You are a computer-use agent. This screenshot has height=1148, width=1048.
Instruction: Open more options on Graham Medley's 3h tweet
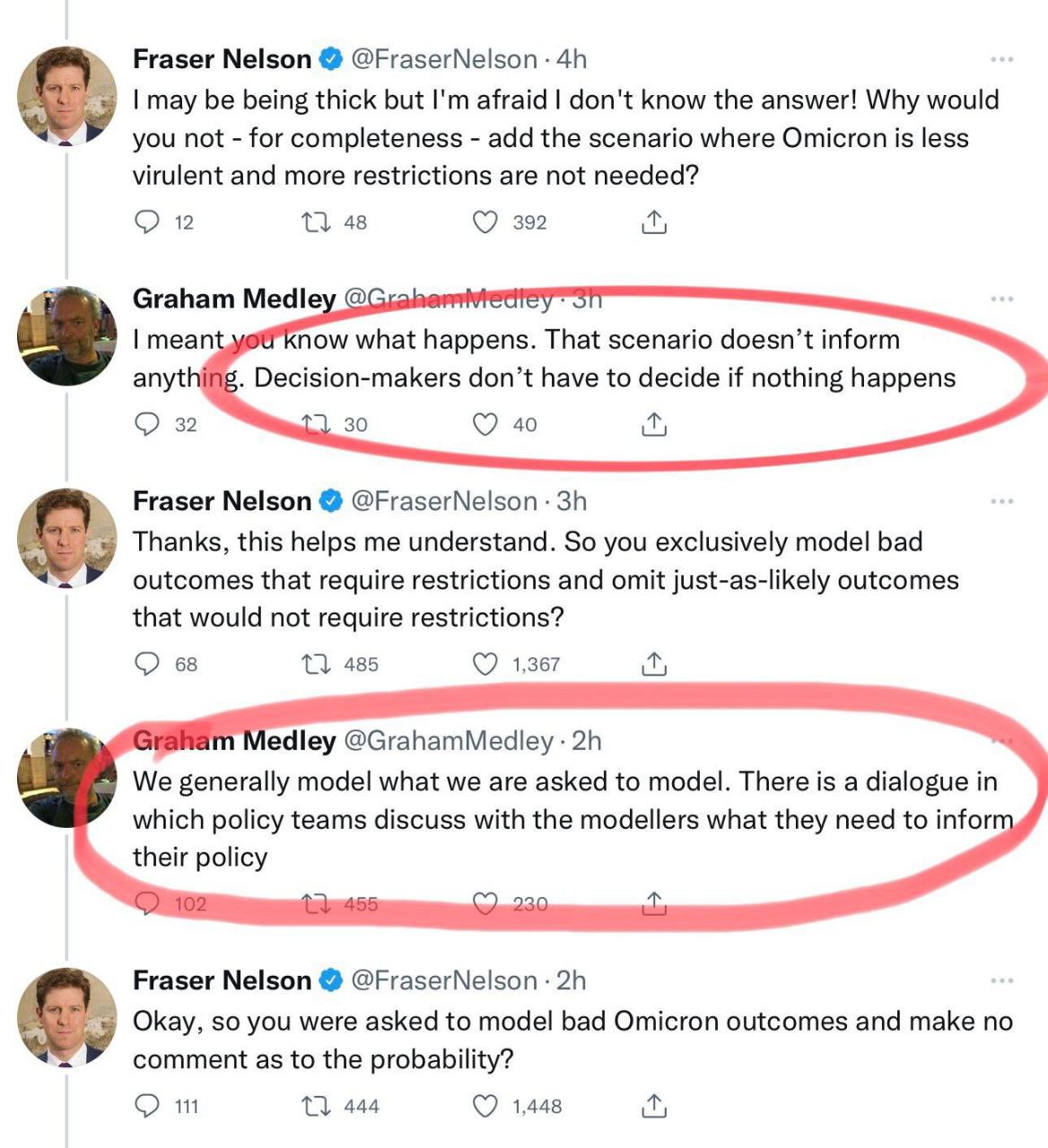click(1001, 299)
